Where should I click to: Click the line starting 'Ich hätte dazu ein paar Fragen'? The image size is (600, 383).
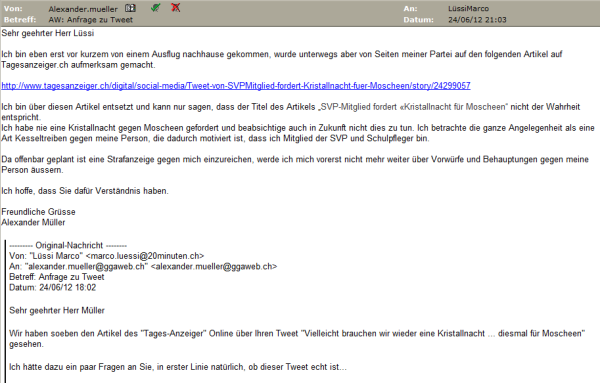pyautogui.click(x=178, y=367)
